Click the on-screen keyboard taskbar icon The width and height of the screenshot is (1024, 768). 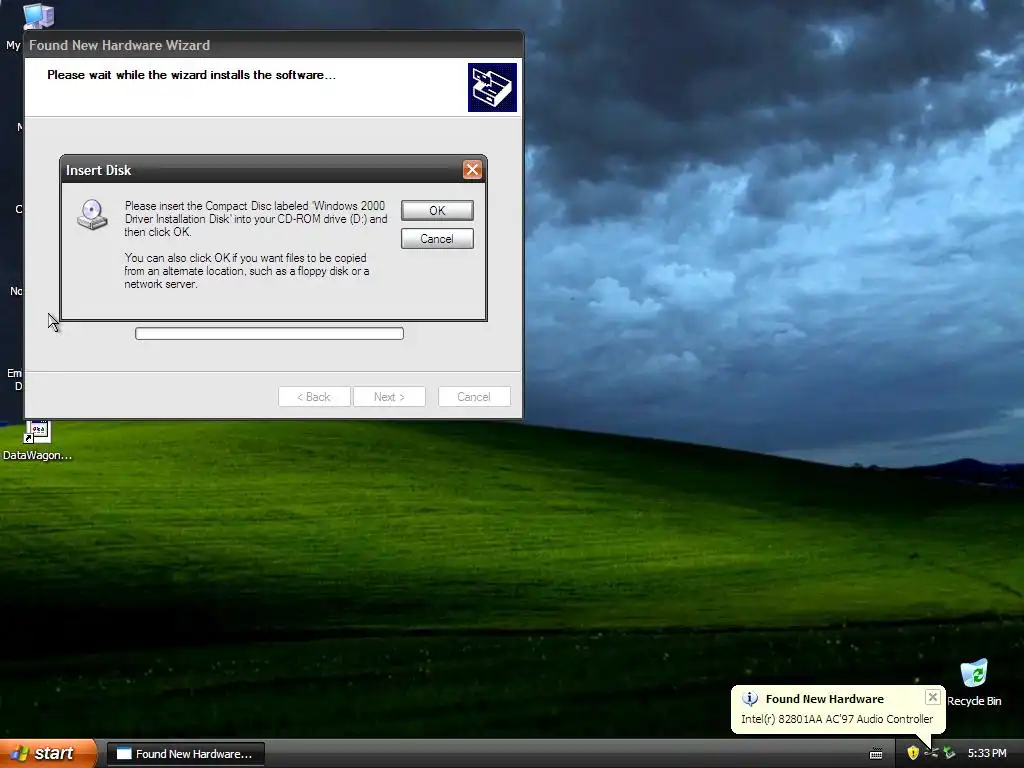(x=876, y=754)
